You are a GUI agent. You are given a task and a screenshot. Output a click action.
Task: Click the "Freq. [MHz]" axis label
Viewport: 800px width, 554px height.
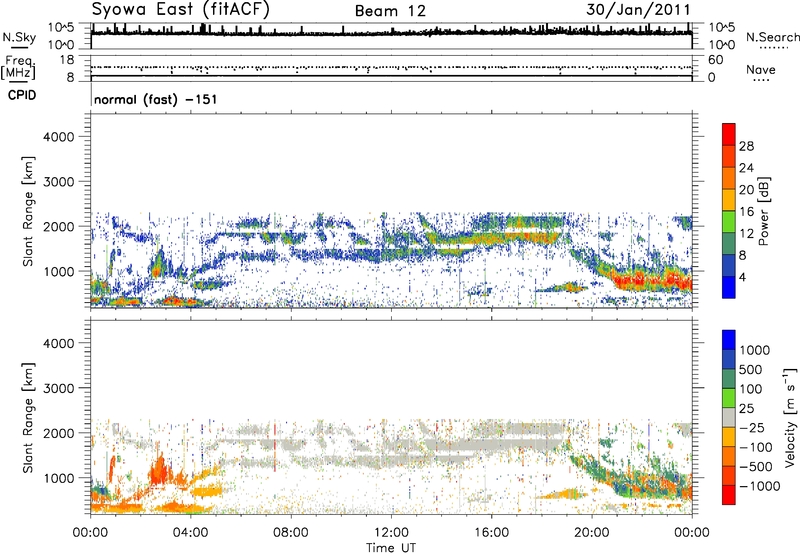[18, 68]
